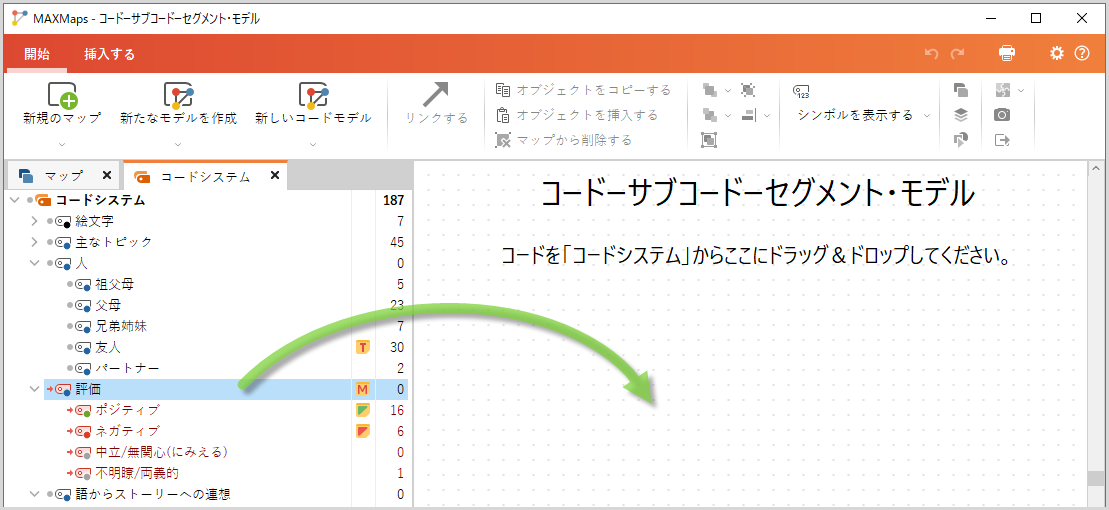The width and height of the screenshot is (1109, 510).
Task: Click the puzzle-piece sync icon
Action: tap(1003, 90)
